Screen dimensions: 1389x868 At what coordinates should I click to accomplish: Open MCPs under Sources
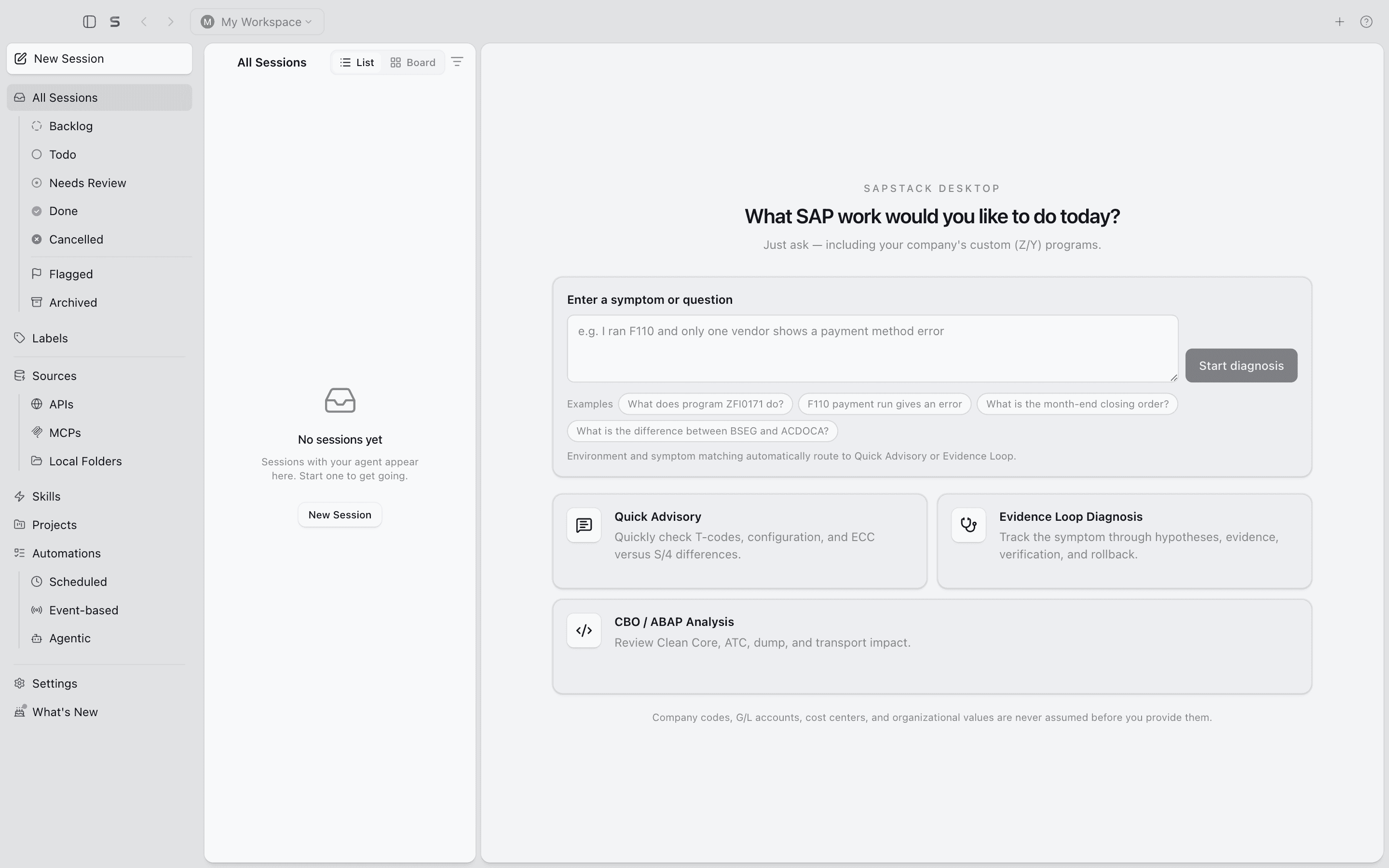(x=108, y=432)
